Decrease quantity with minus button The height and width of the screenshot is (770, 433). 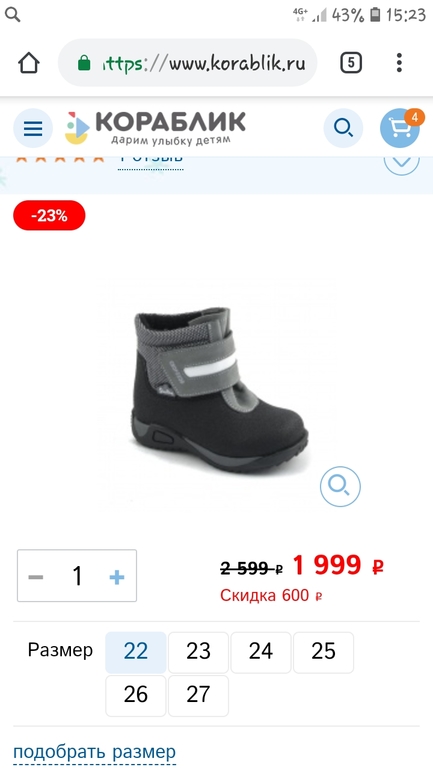point(36,577)
